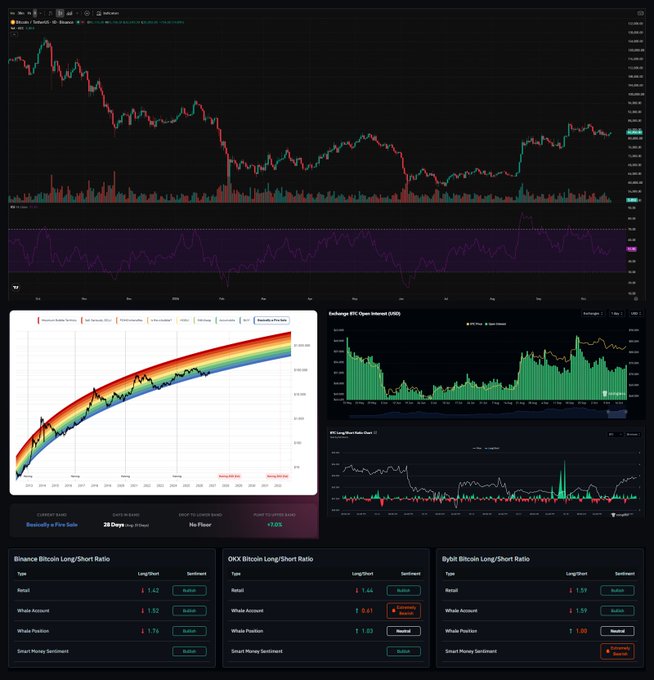This screenshot has height=680, width=654.
Task: Toggle the 'HODL!' rainbow legend item
Action: [184, 320]
